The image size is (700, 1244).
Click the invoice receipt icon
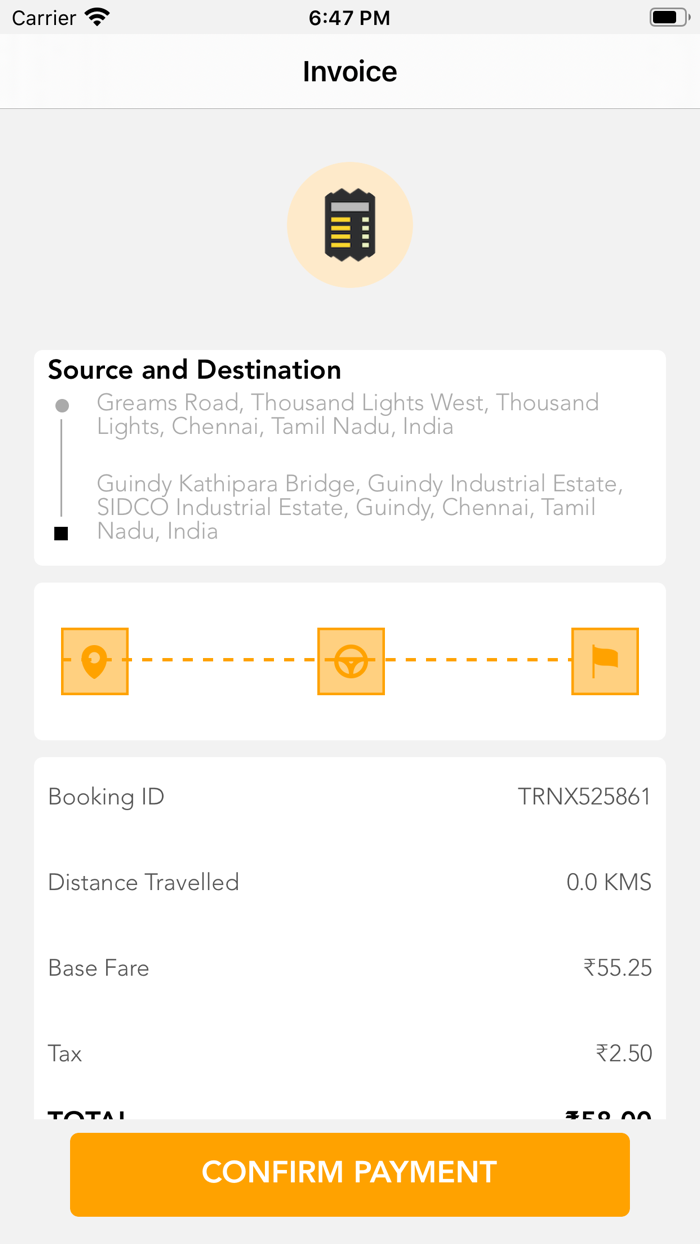[x=349, y=225]
